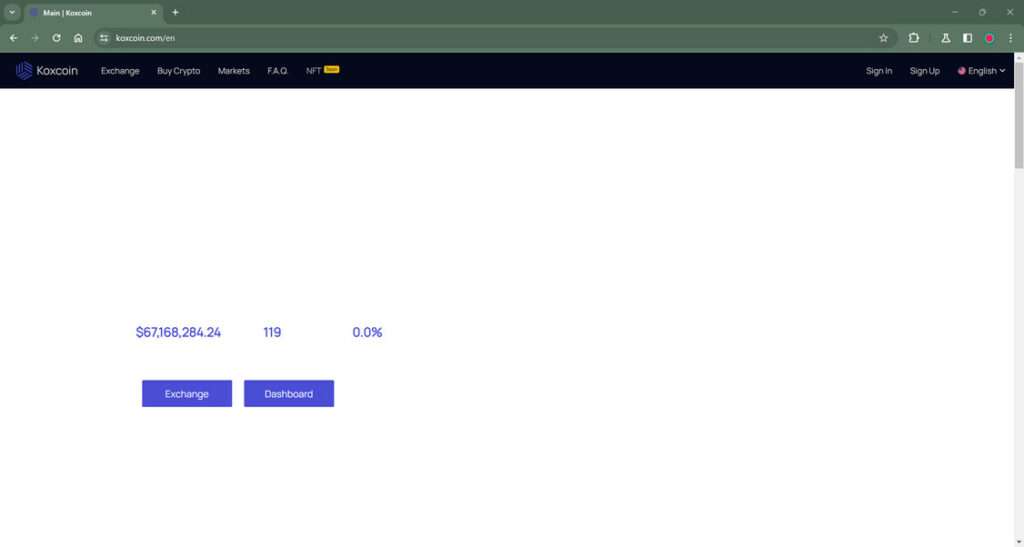Viewport: 1024px width, 547px height.
Task: Minimize the browser window
Action: coord(955,12)
